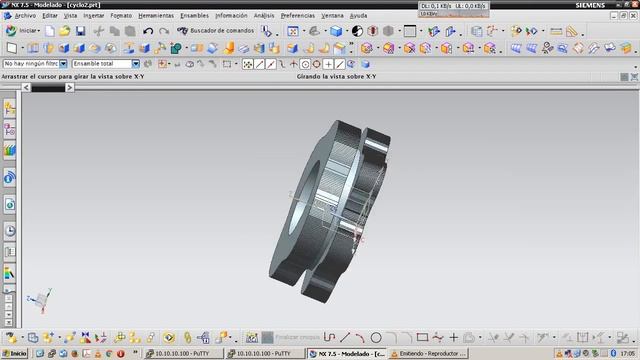The image size is (640, 360).
Task: Save the part with the floppy icon
Action: pyautogui.click(x=80, y=31)
